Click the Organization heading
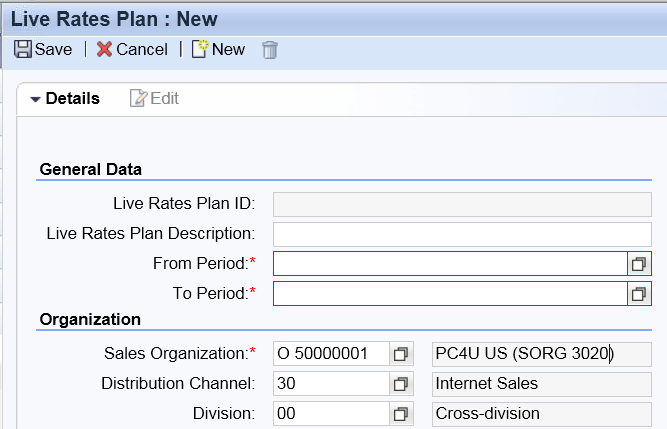The width and height of the screenshot is (667, 429). pos(90,319)
